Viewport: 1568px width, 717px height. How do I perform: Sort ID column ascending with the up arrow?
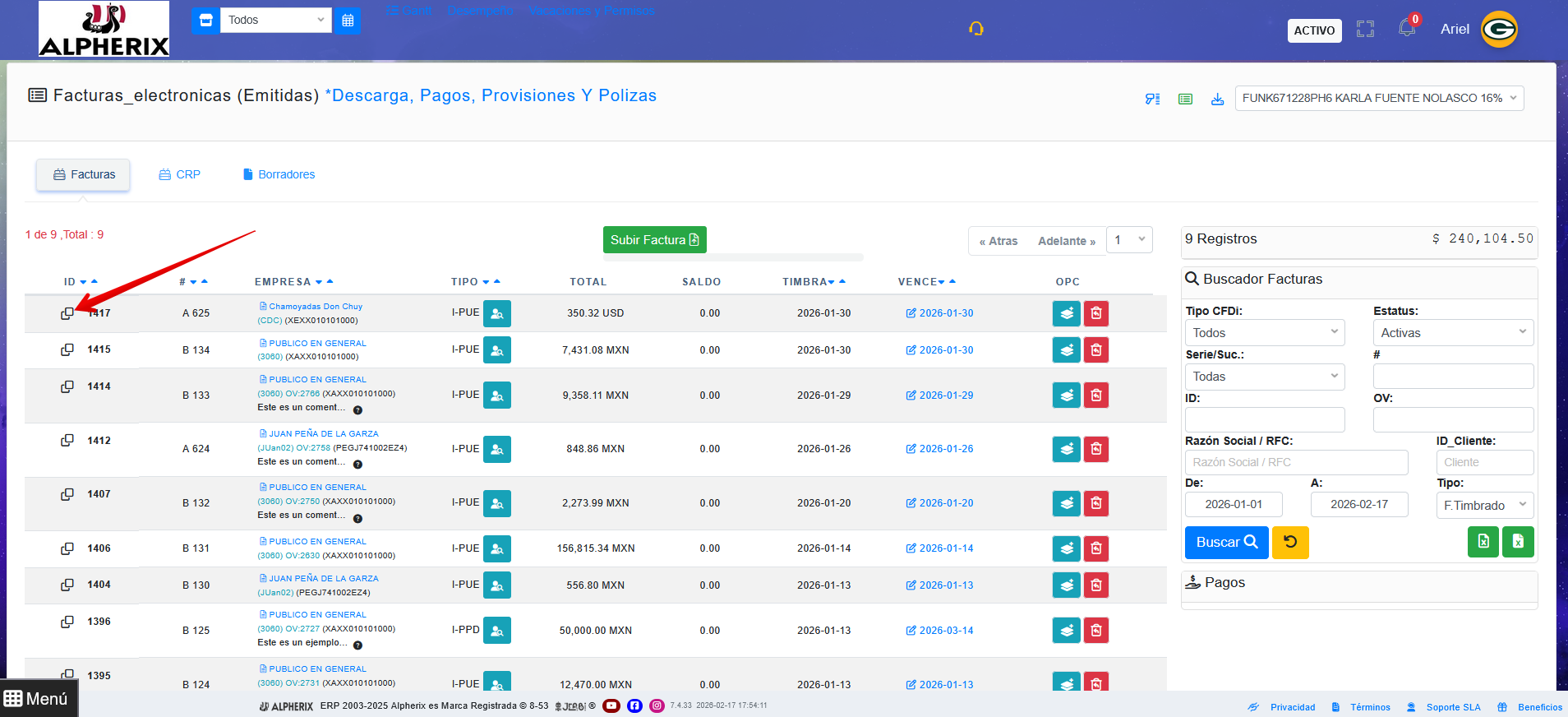(x=95, y=281)
